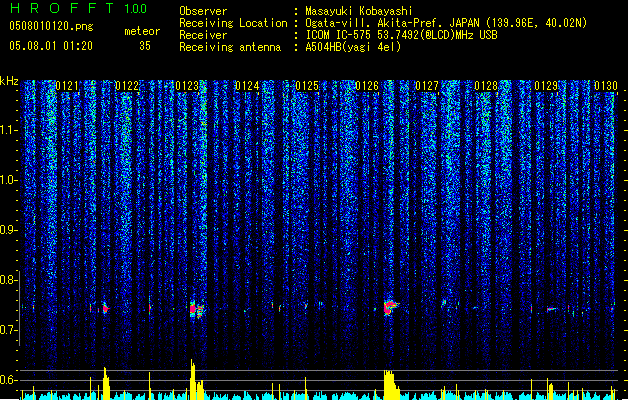The width and height of the screenshot is (629, 400).
Task: Select observer name Masayuki Kobayashi
Action: coord(359,11)
